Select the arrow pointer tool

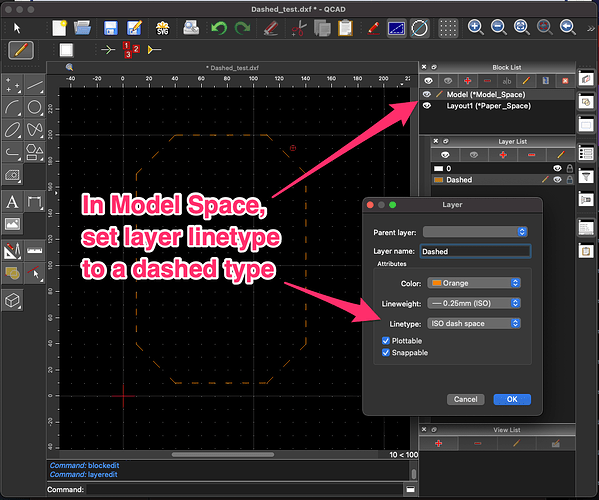(17, 28)
